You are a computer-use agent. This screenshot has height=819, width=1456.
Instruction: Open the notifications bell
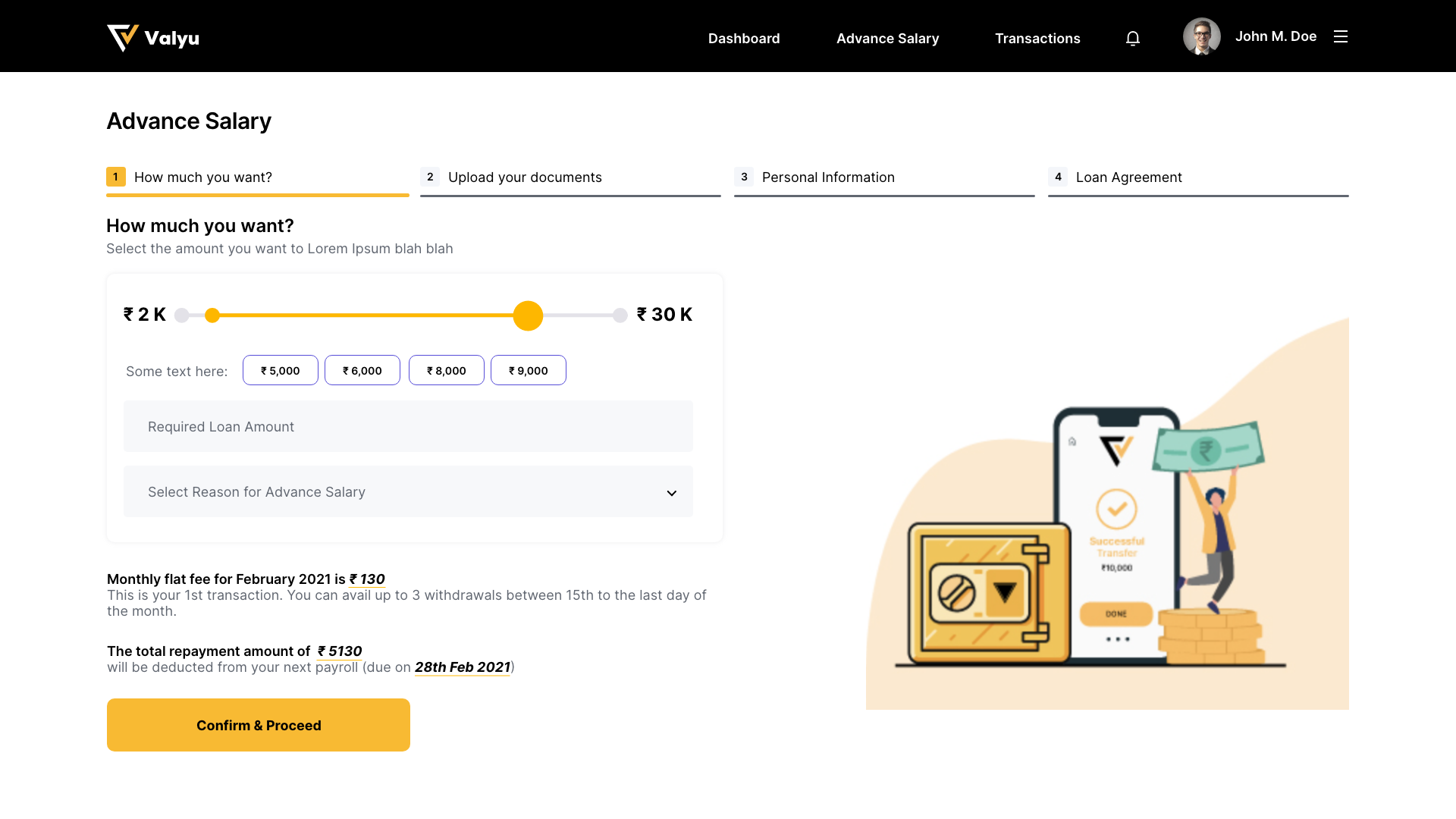pyautogui.click(x=1133, y=38)
